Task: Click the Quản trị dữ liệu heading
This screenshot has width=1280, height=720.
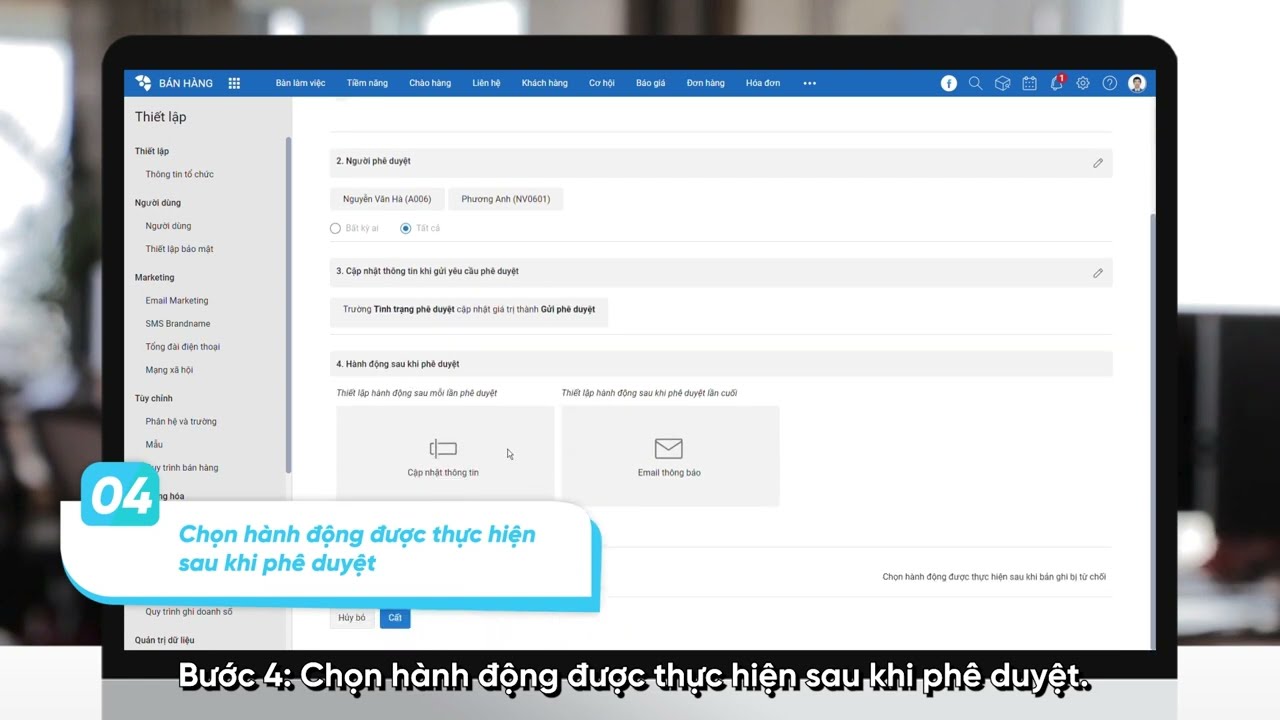Action: [x=165, y=639]
